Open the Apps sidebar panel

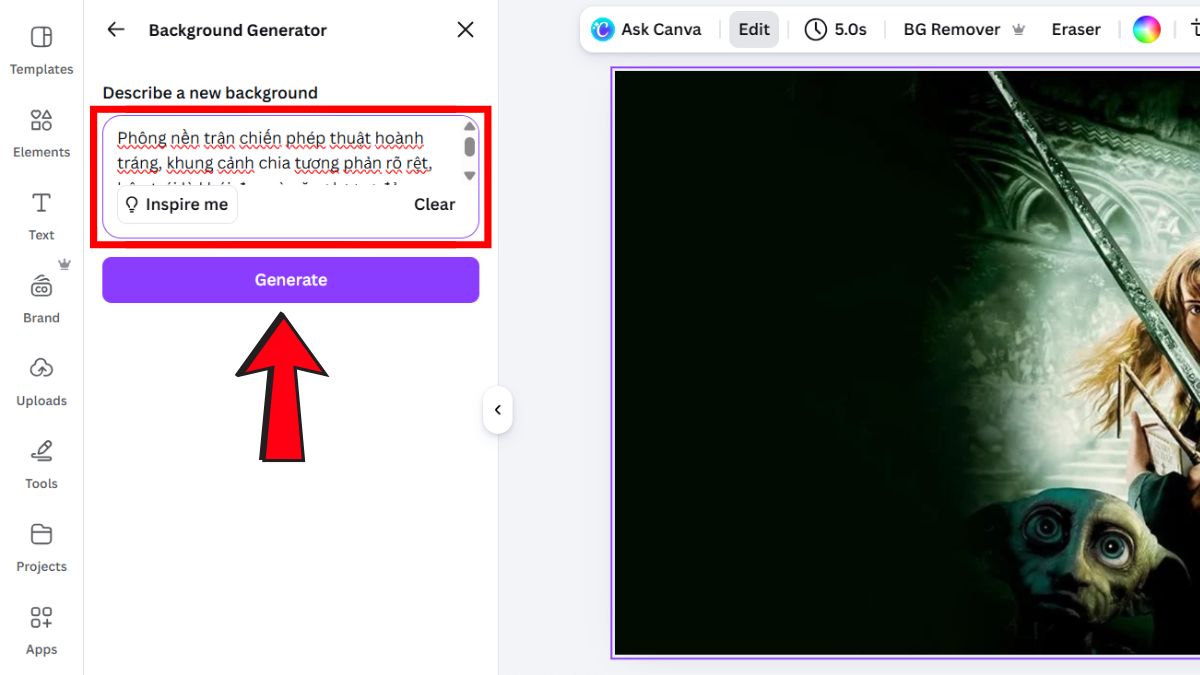click(41, 631)
